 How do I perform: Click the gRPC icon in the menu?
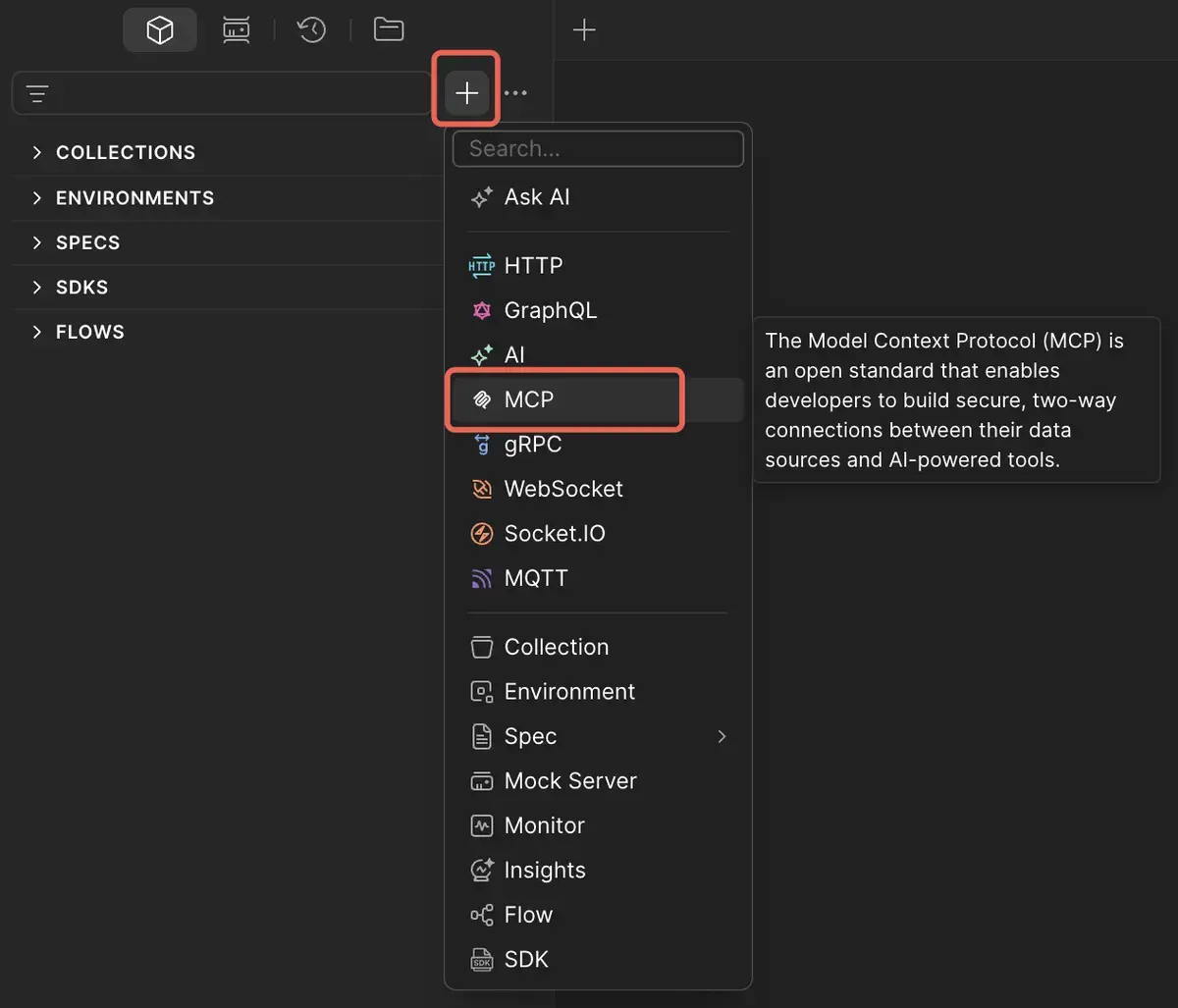pyautogui.click(x=481, y=445)
